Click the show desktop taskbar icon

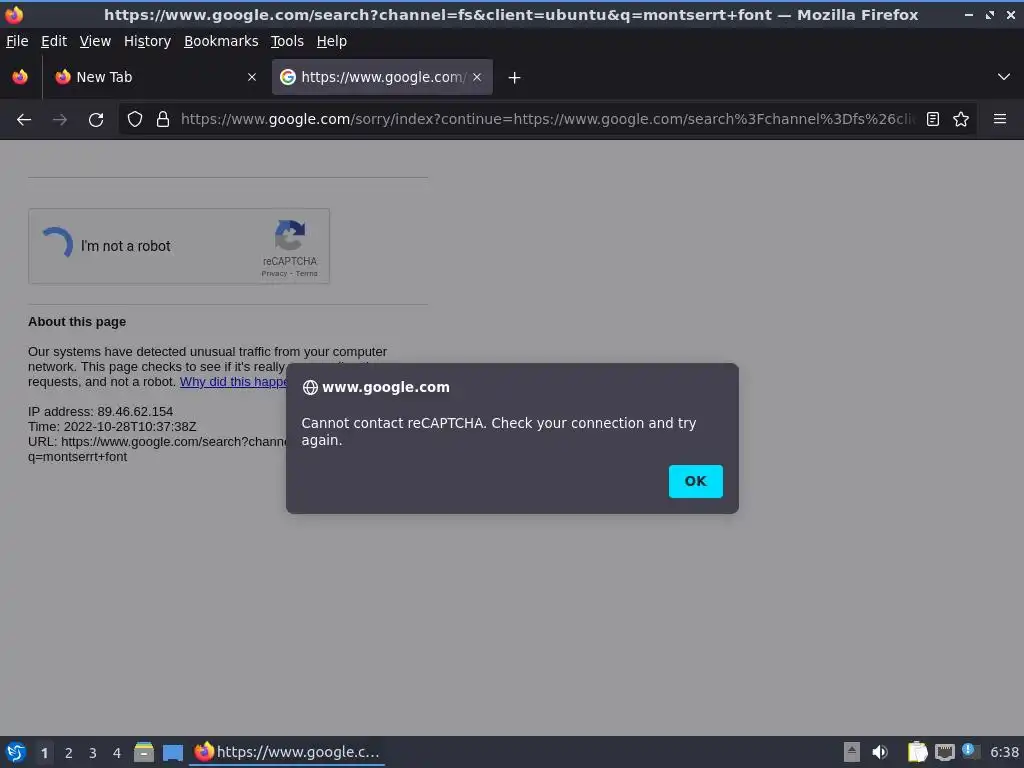(x=172, y=753)
